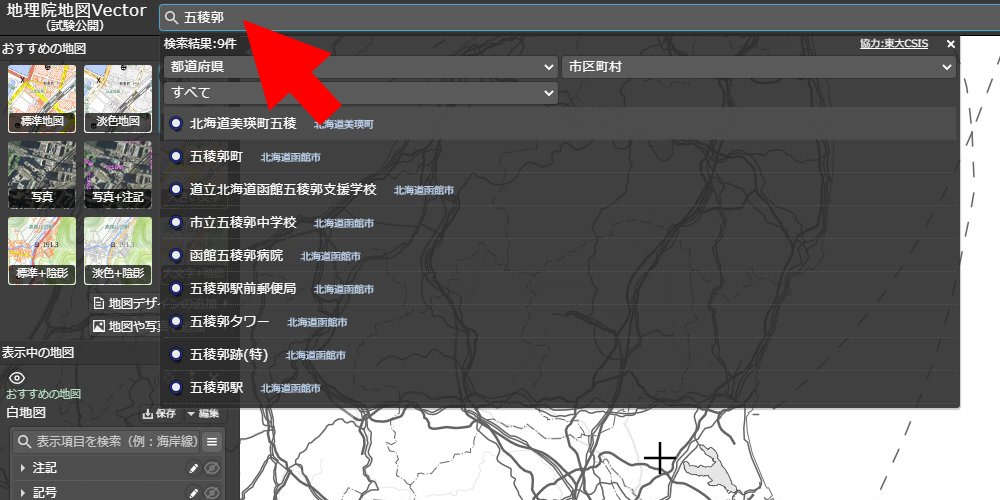The width and height of the screenshot is (1000, 500).
Task: Click the 表示項目を検索 input field
Action: (x=112, y=441)
